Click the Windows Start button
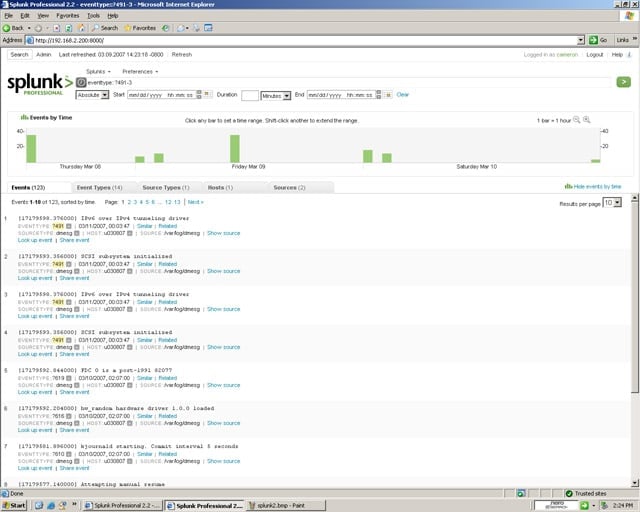 point(14,505)
